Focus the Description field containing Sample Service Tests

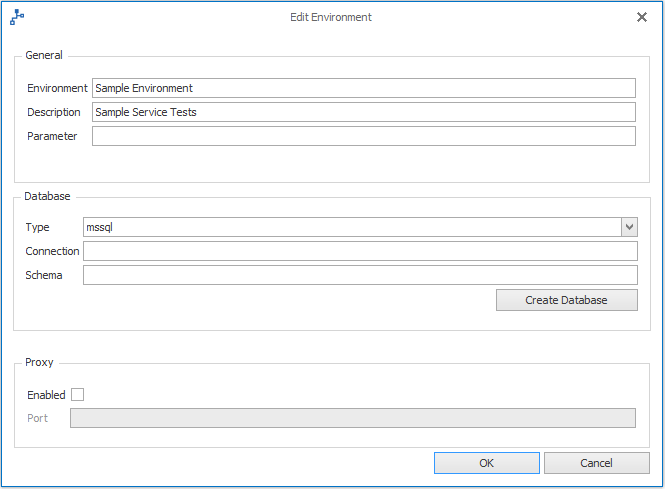click(363, 112)
